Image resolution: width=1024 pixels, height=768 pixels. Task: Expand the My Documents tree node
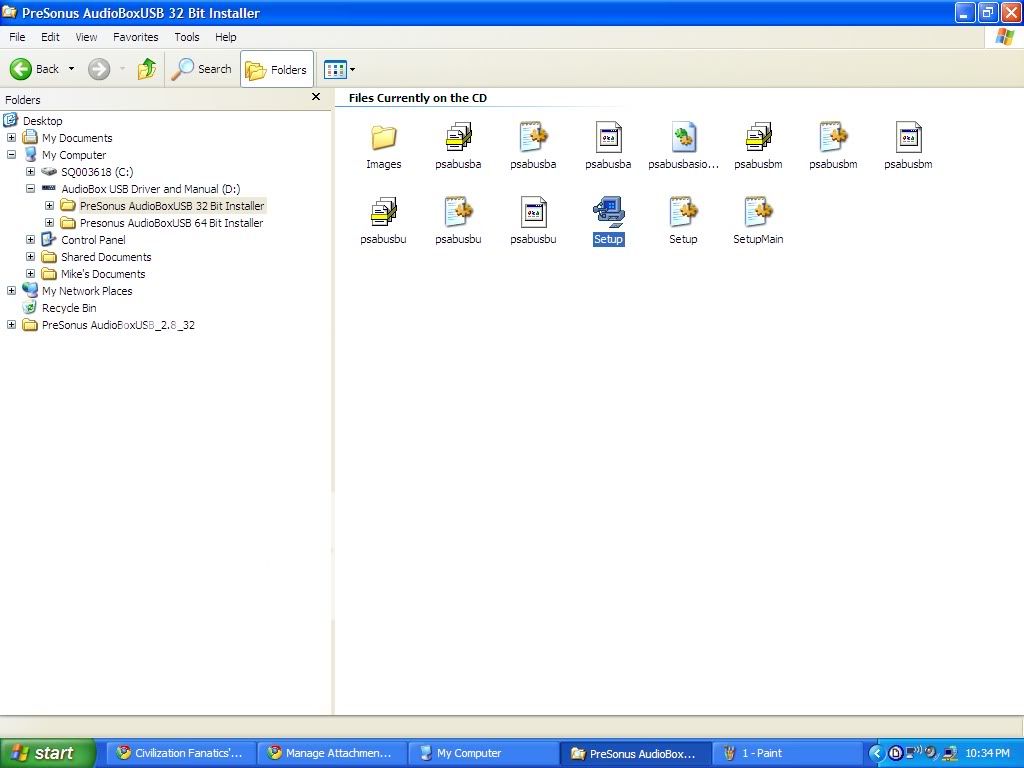(11, 138)
